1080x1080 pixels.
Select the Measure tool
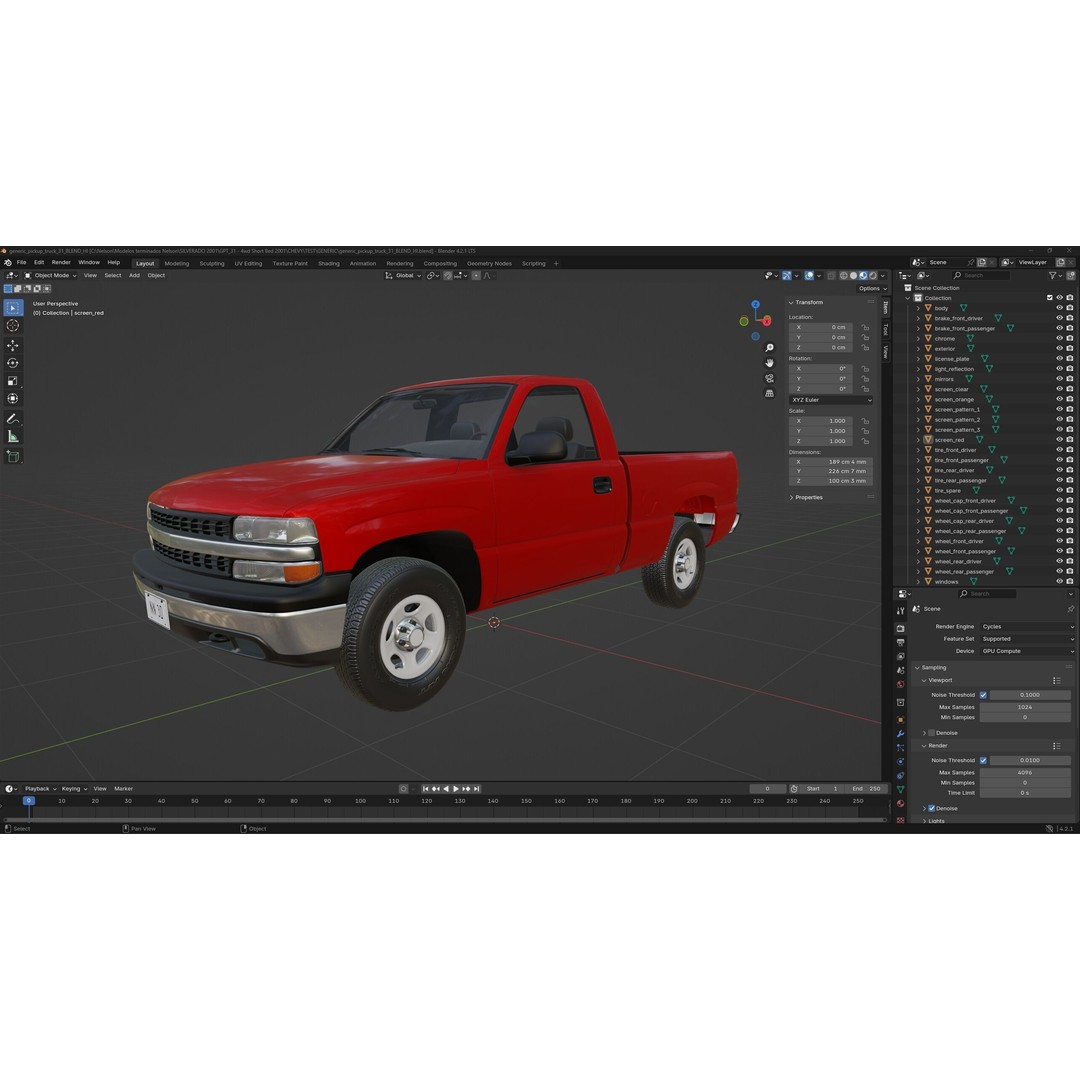point(13,437)
